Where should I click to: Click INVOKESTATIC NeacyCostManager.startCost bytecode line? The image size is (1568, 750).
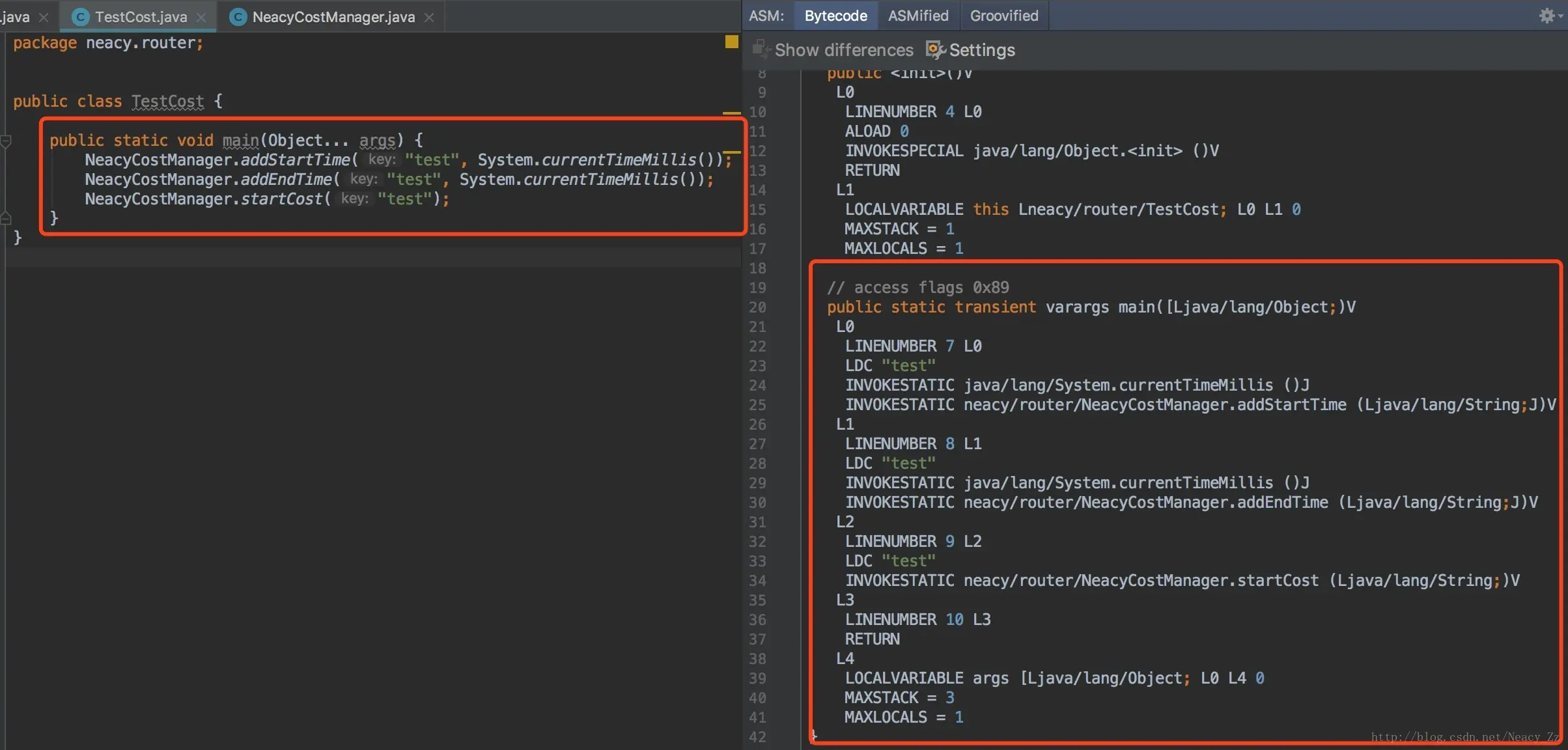coord(1182,581)
